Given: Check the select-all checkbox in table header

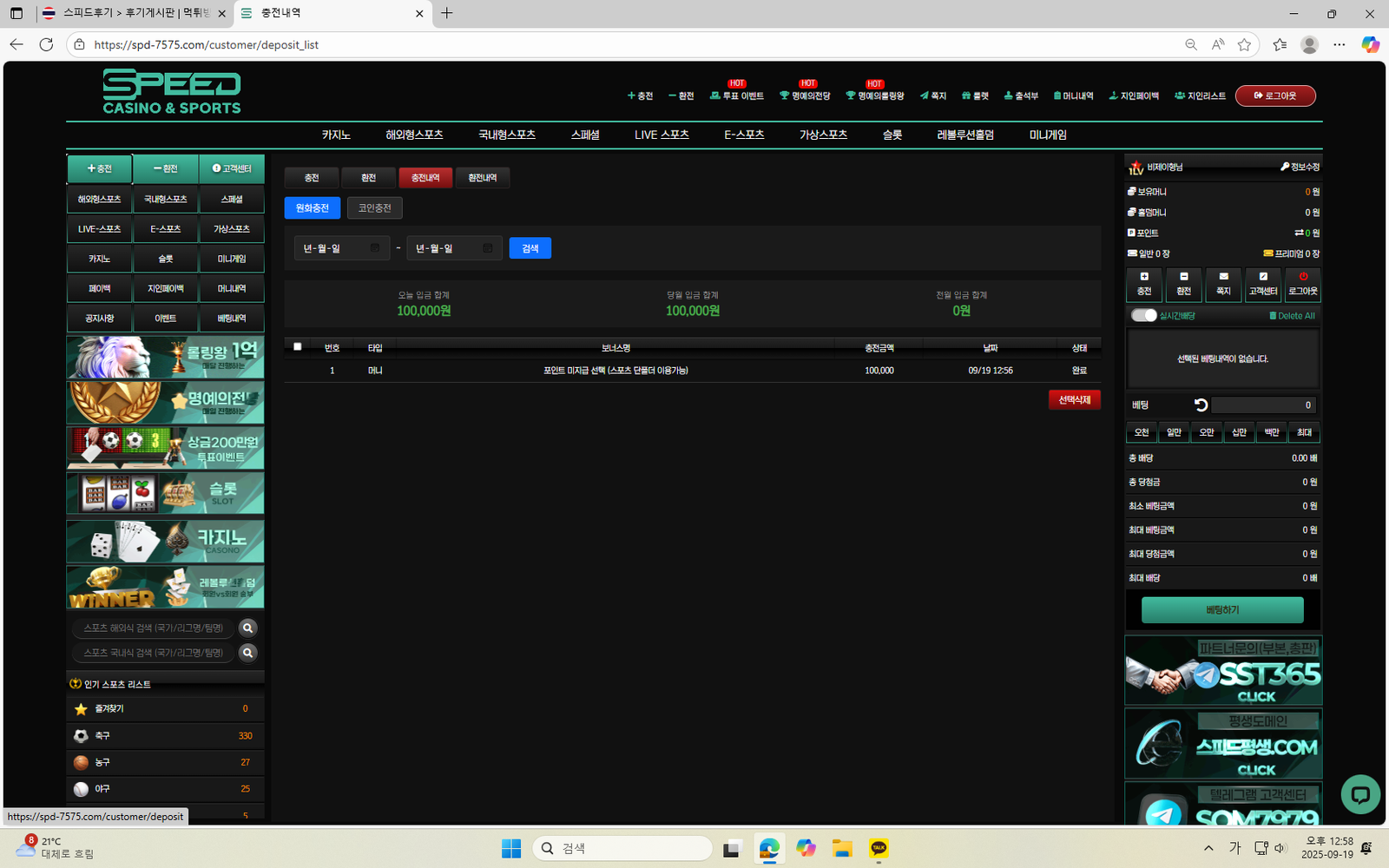Looking at the screenshot, I should pos(298,347).
